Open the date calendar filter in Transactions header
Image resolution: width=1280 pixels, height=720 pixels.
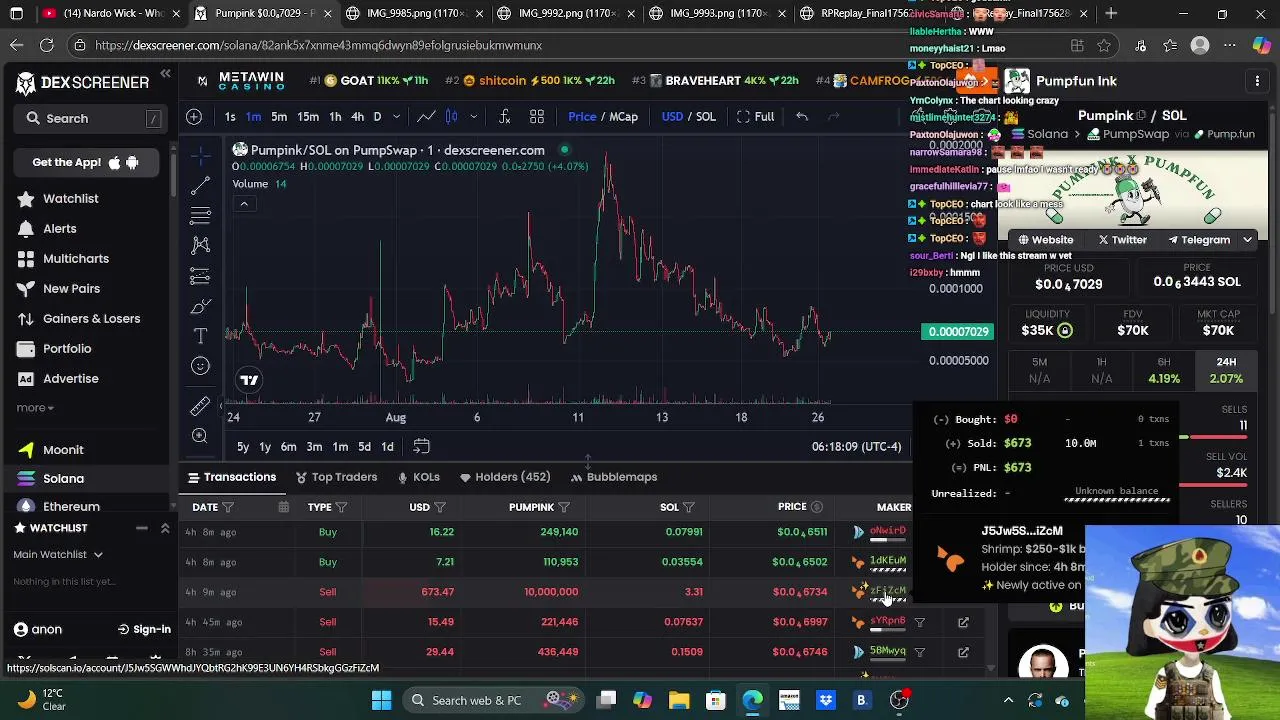pos(284,507)
